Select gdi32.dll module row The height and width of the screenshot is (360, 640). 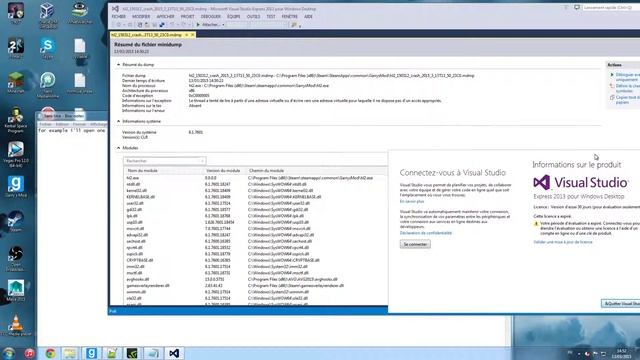point(255,209)
